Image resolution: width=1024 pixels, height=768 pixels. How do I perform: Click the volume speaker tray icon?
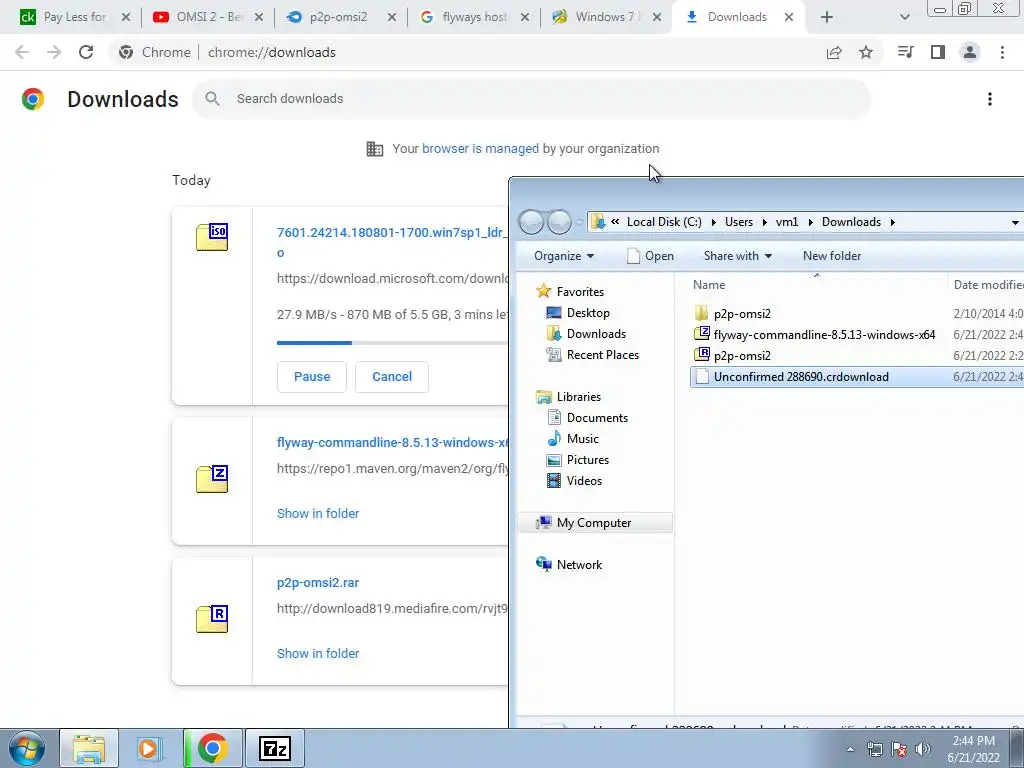923,749
